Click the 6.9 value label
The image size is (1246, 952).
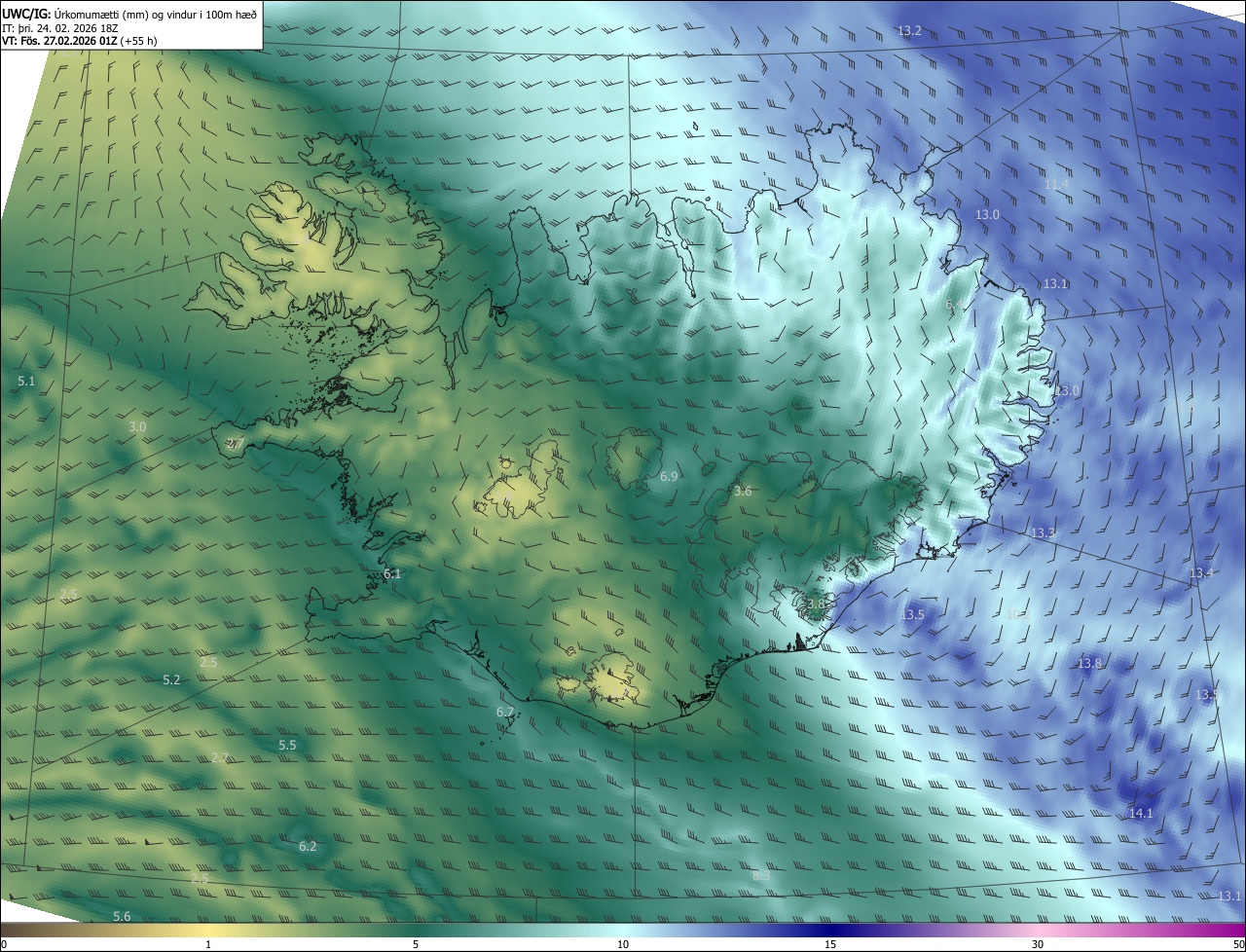(669, 477)
